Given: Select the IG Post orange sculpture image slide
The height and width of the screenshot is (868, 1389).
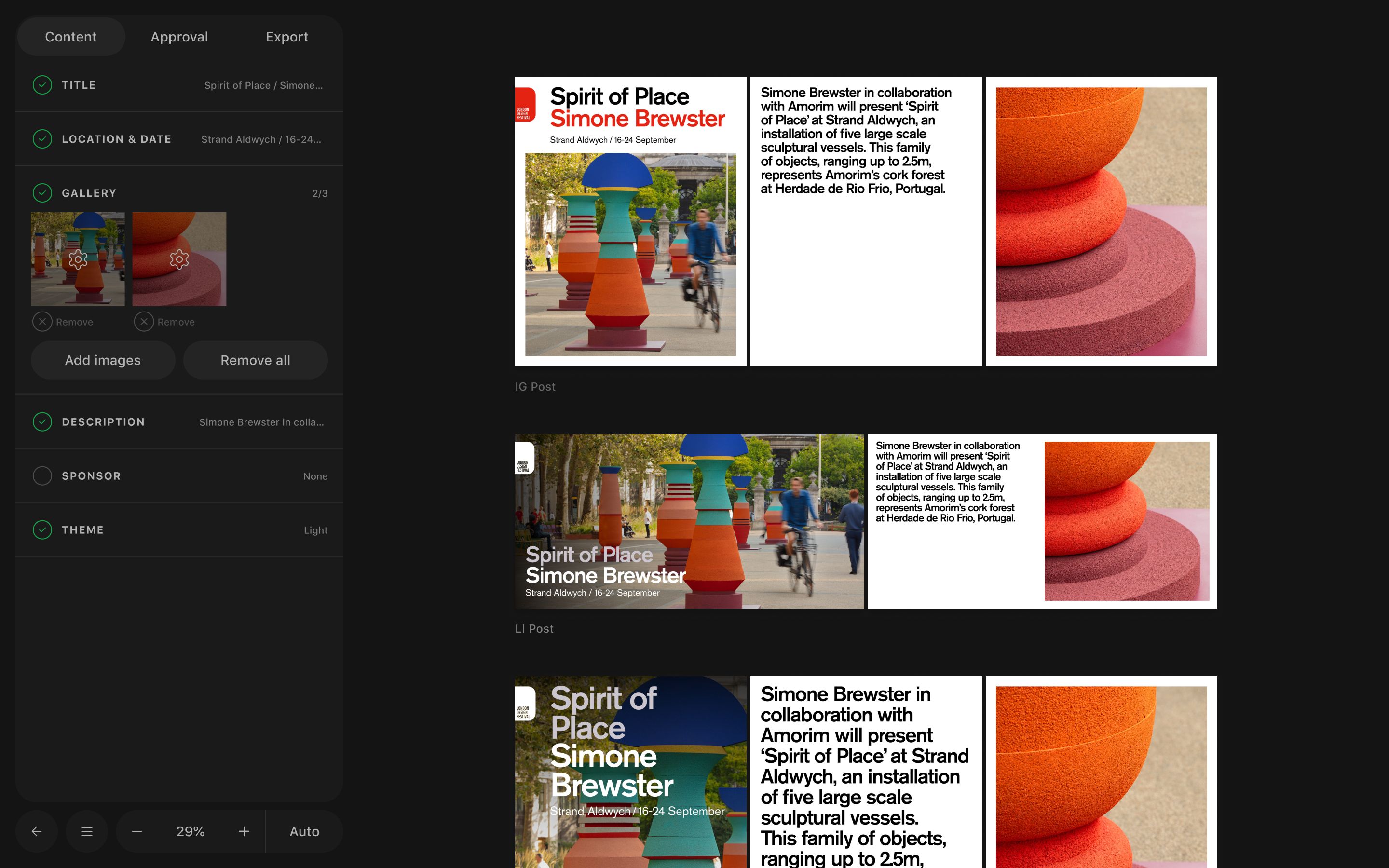Looking at the screenshot, I should pos(1101,222).
